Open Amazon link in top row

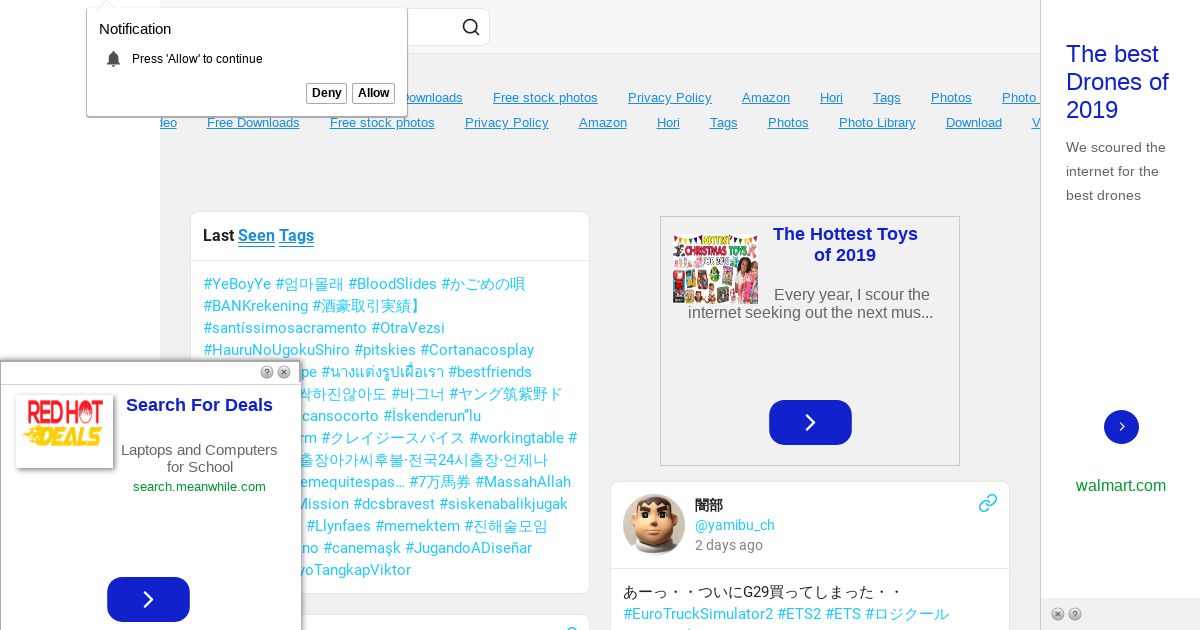(x=766, y=97)
